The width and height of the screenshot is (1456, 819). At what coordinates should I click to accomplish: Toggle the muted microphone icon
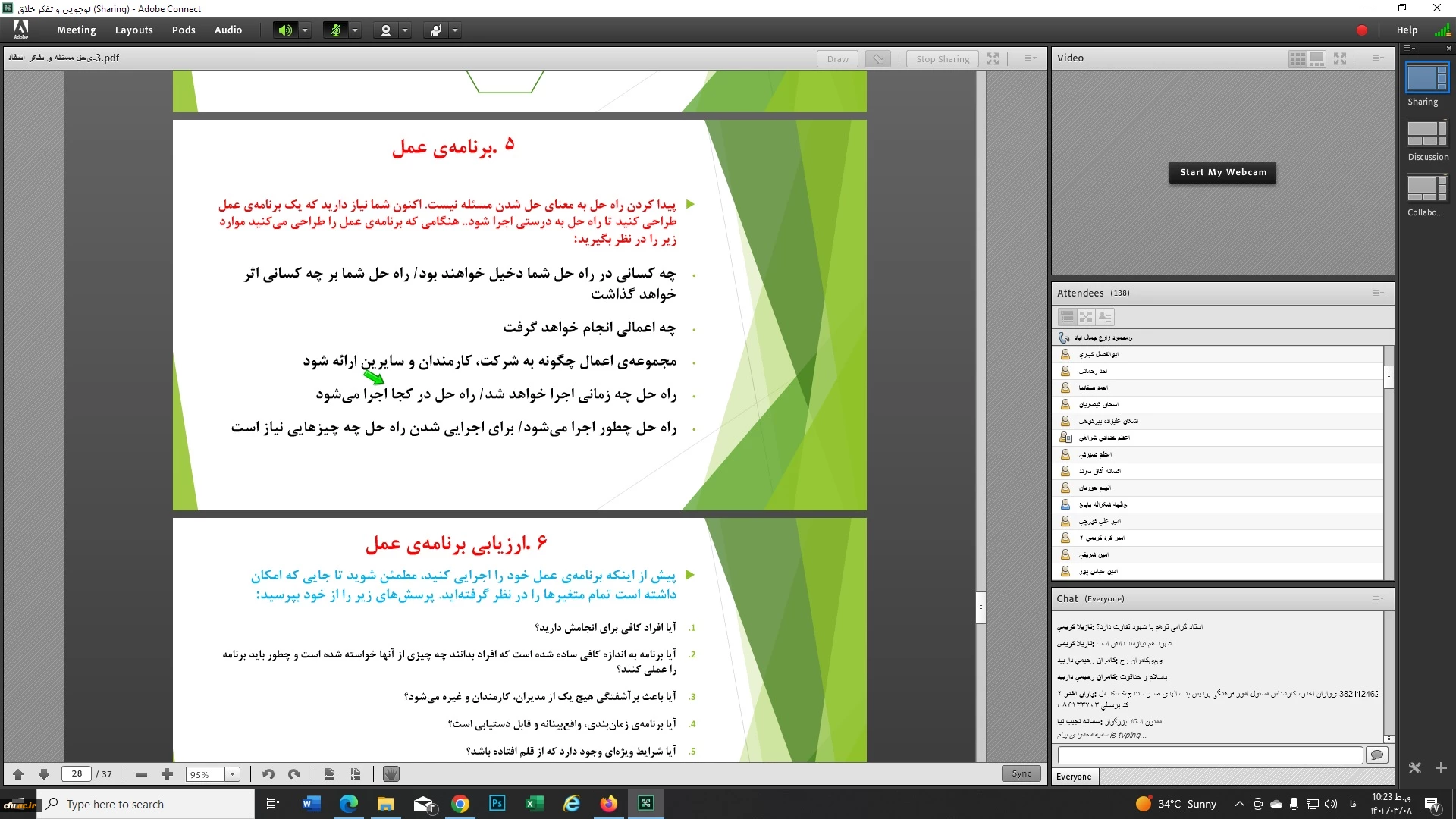click(x=335, y=30)
